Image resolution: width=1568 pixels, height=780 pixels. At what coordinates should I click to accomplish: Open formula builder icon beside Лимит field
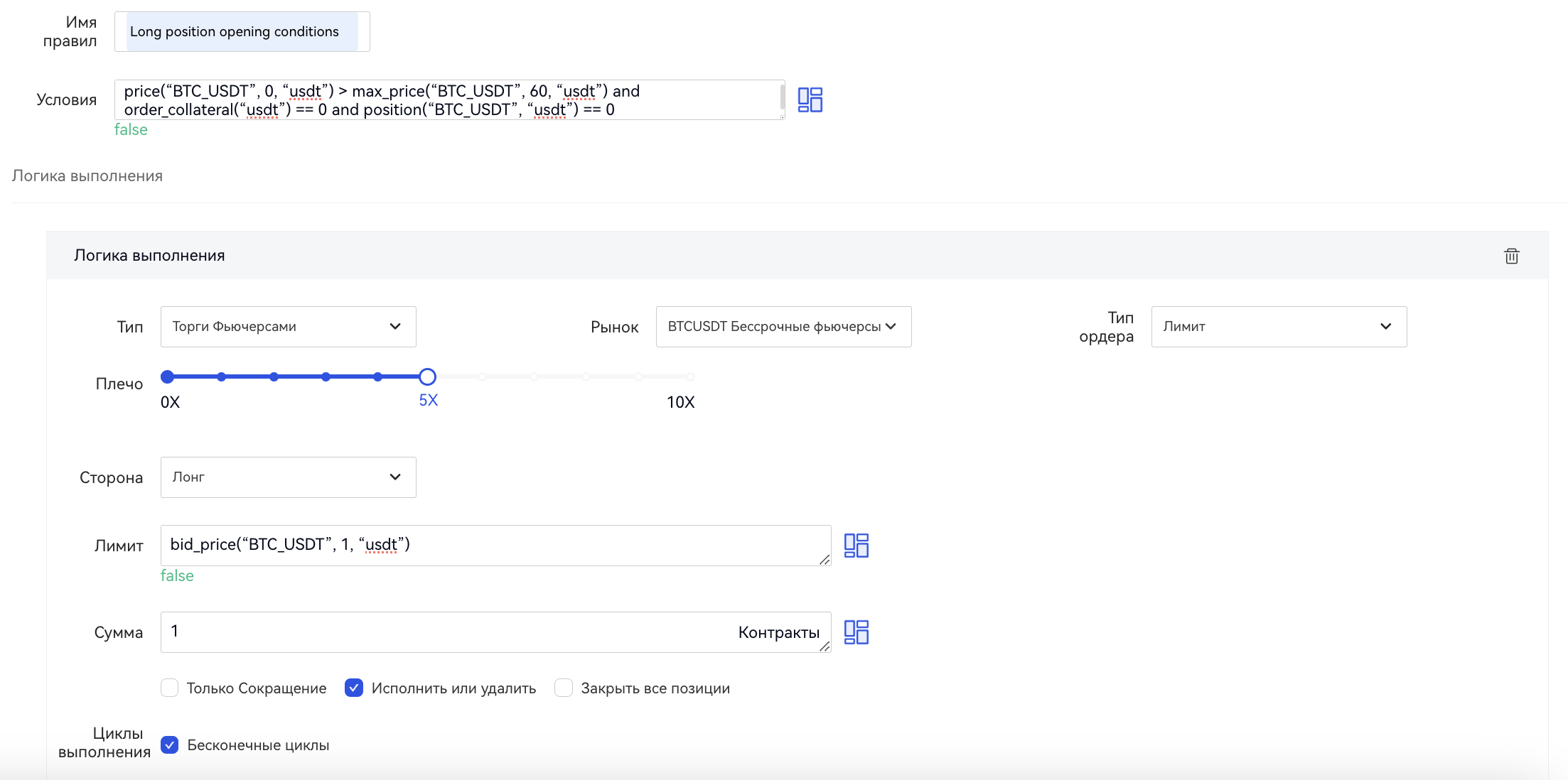pos(856,546)
